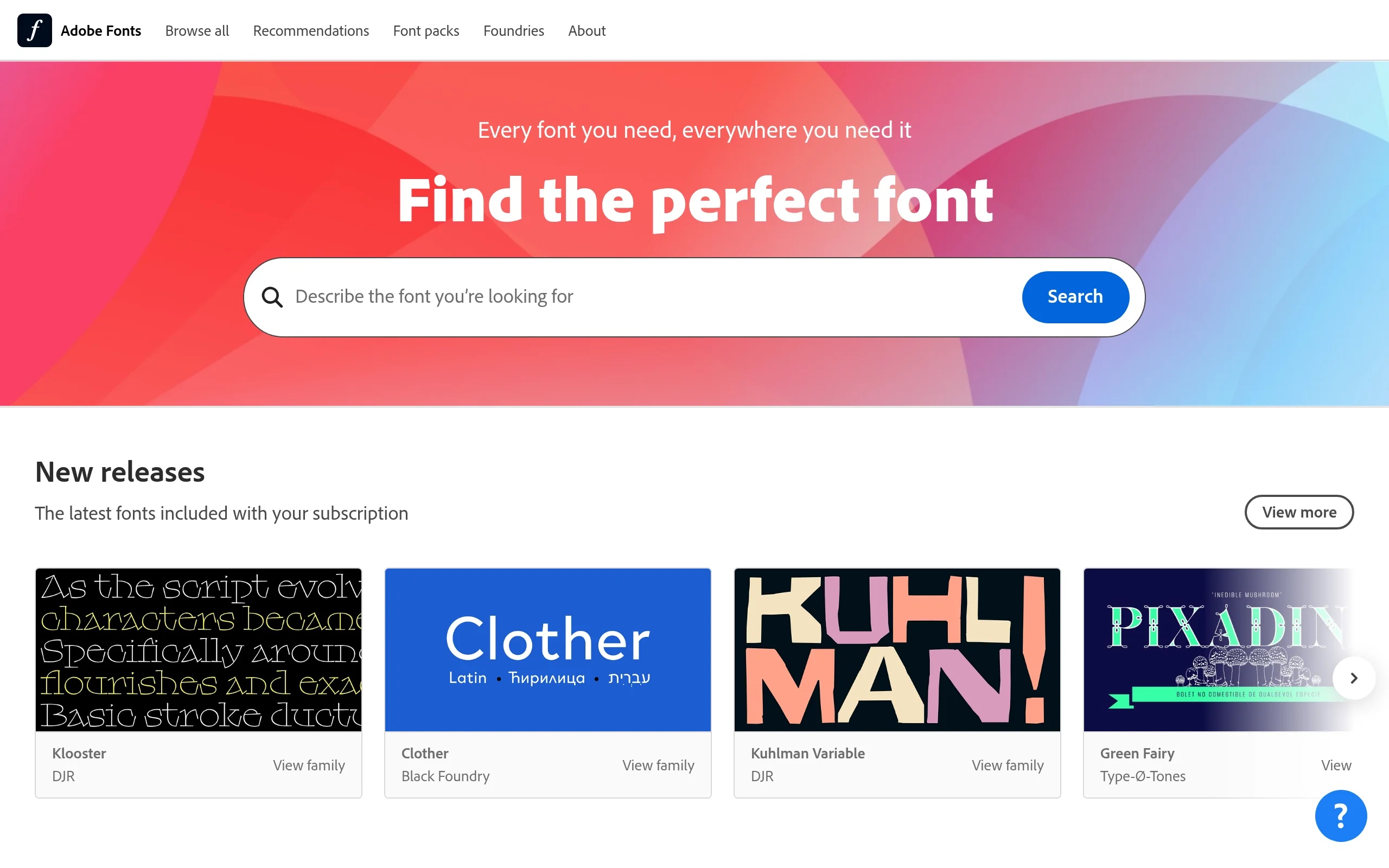Click DJR foundry under Kuhlman Variable
This screenshot has width=1389, height=868.
click(x=762, y=776)
